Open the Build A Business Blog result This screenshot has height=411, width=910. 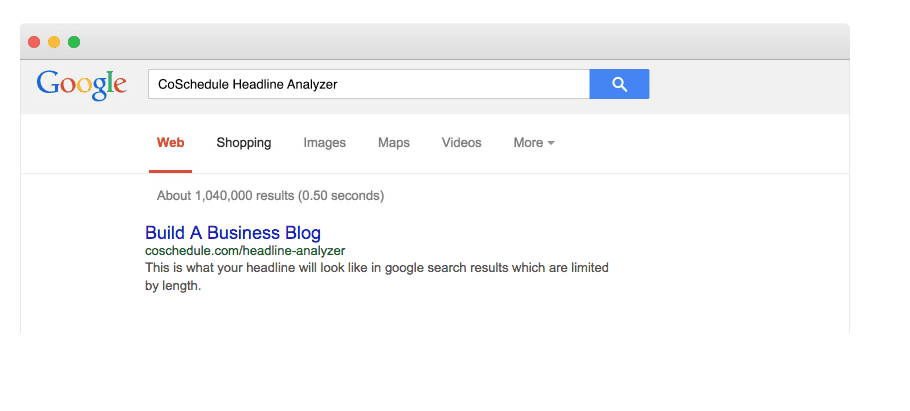(x=233, y=233)
